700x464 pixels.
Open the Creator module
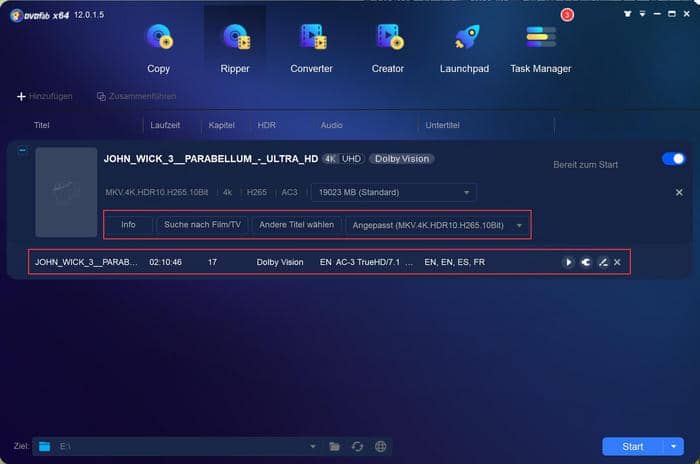tap(388, 49)
